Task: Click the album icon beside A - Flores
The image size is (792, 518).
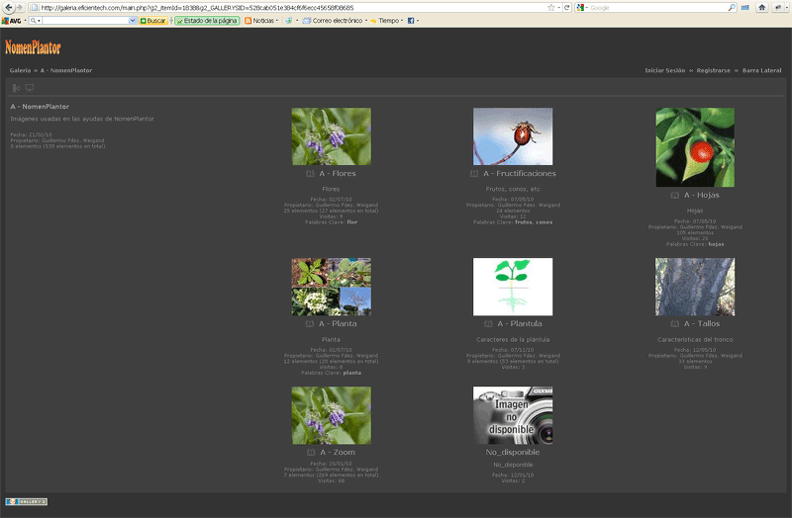Action: 310,174
